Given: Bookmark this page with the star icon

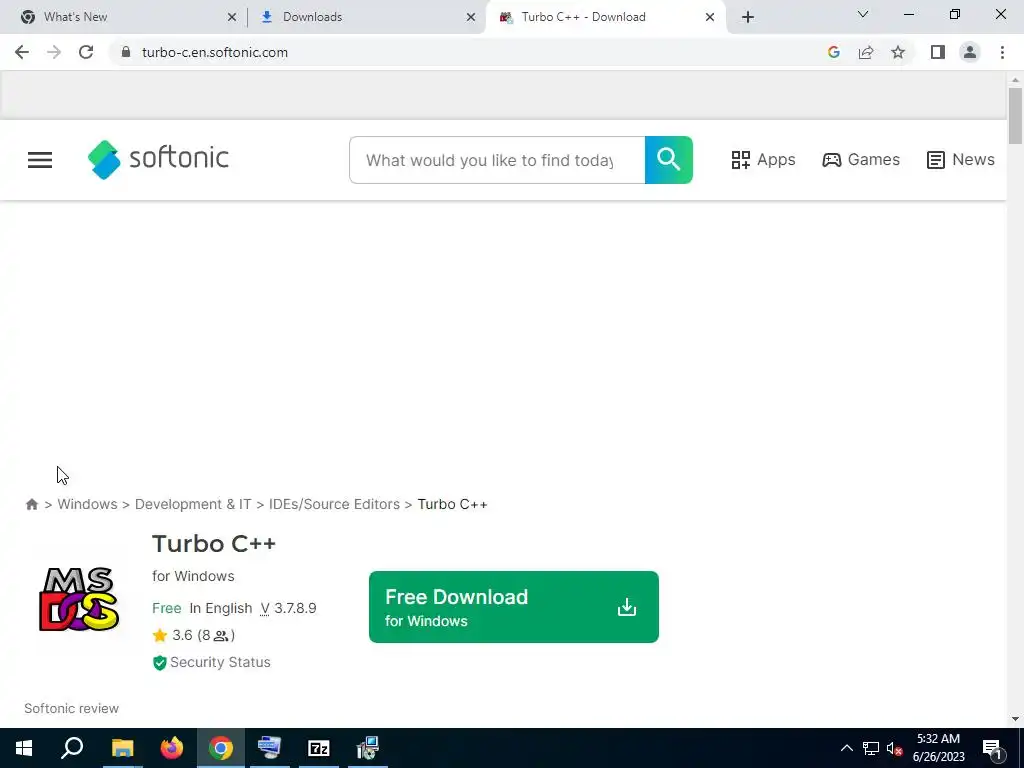Looking at the screenshot, I should (x=898, y=52).
